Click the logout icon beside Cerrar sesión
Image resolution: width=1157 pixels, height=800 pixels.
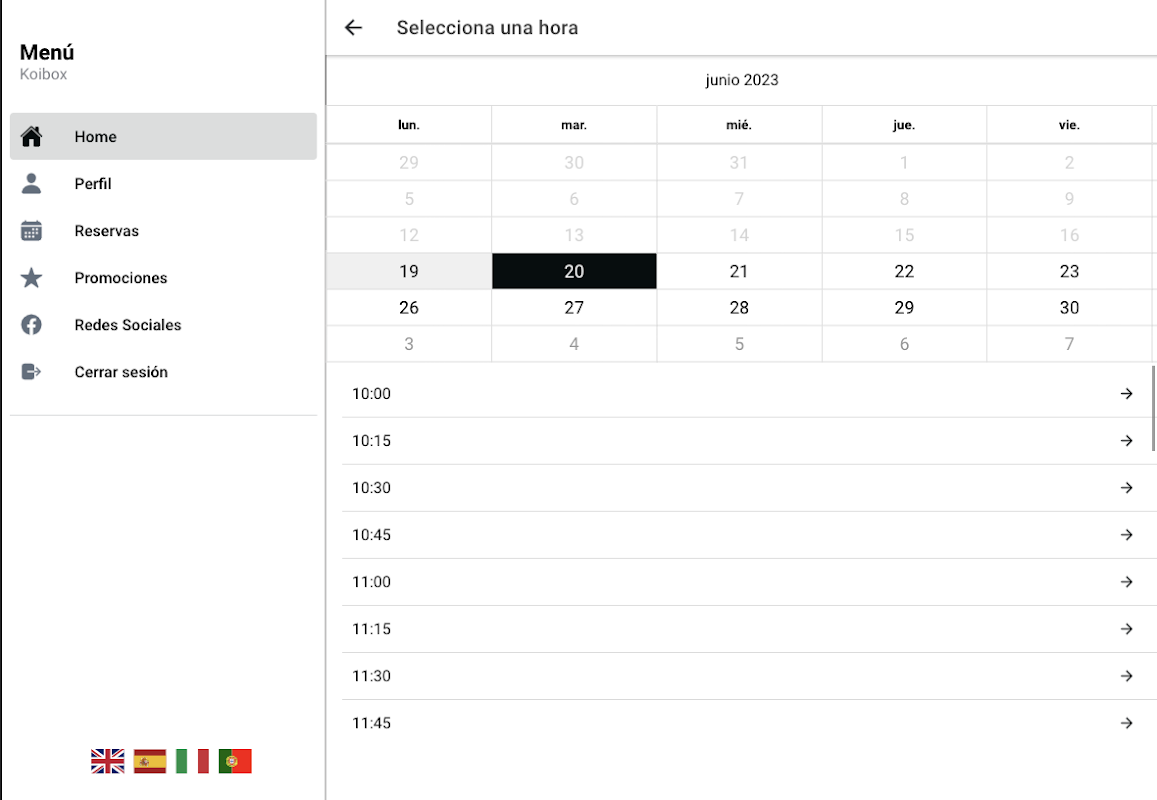(31, 371)
